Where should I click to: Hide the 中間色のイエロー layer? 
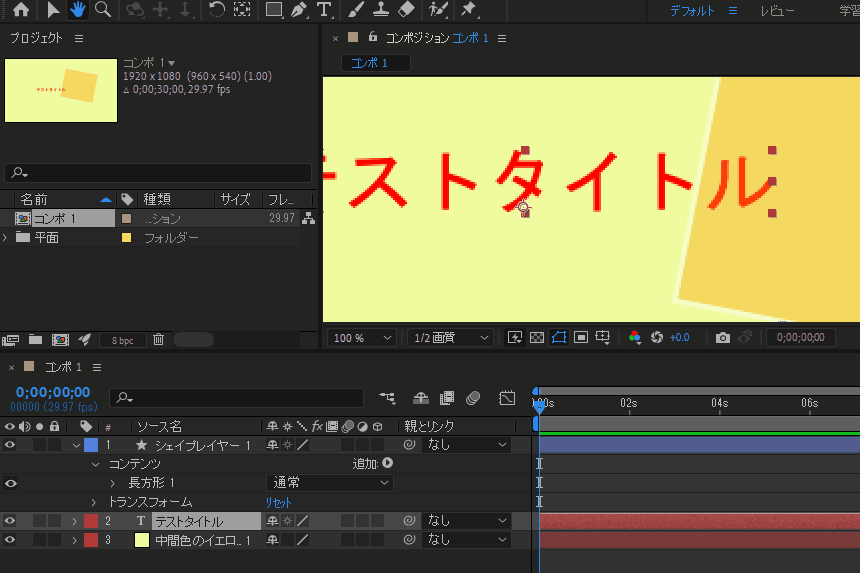(10, 540)
